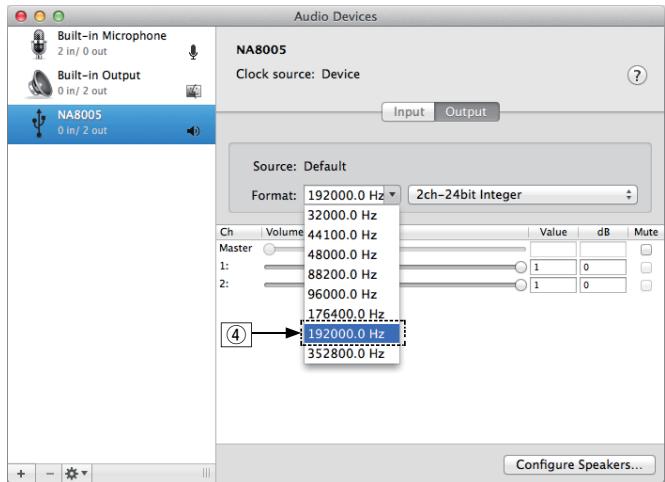Viewport: 665px width, 482px height.
Task: Click the sidebar resize grip handle
Action: point(206,473)
